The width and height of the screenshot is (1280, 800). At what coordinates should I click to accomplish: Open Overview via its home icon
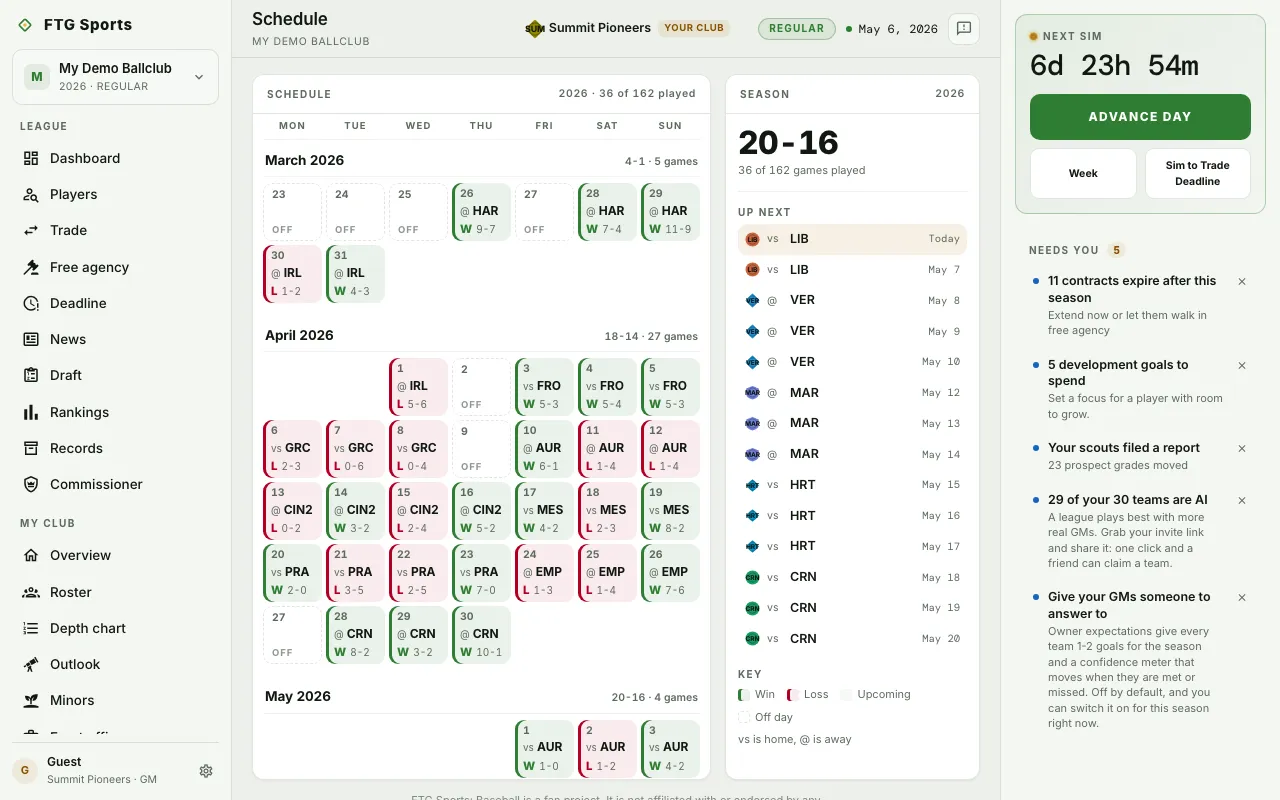(31, 555)
